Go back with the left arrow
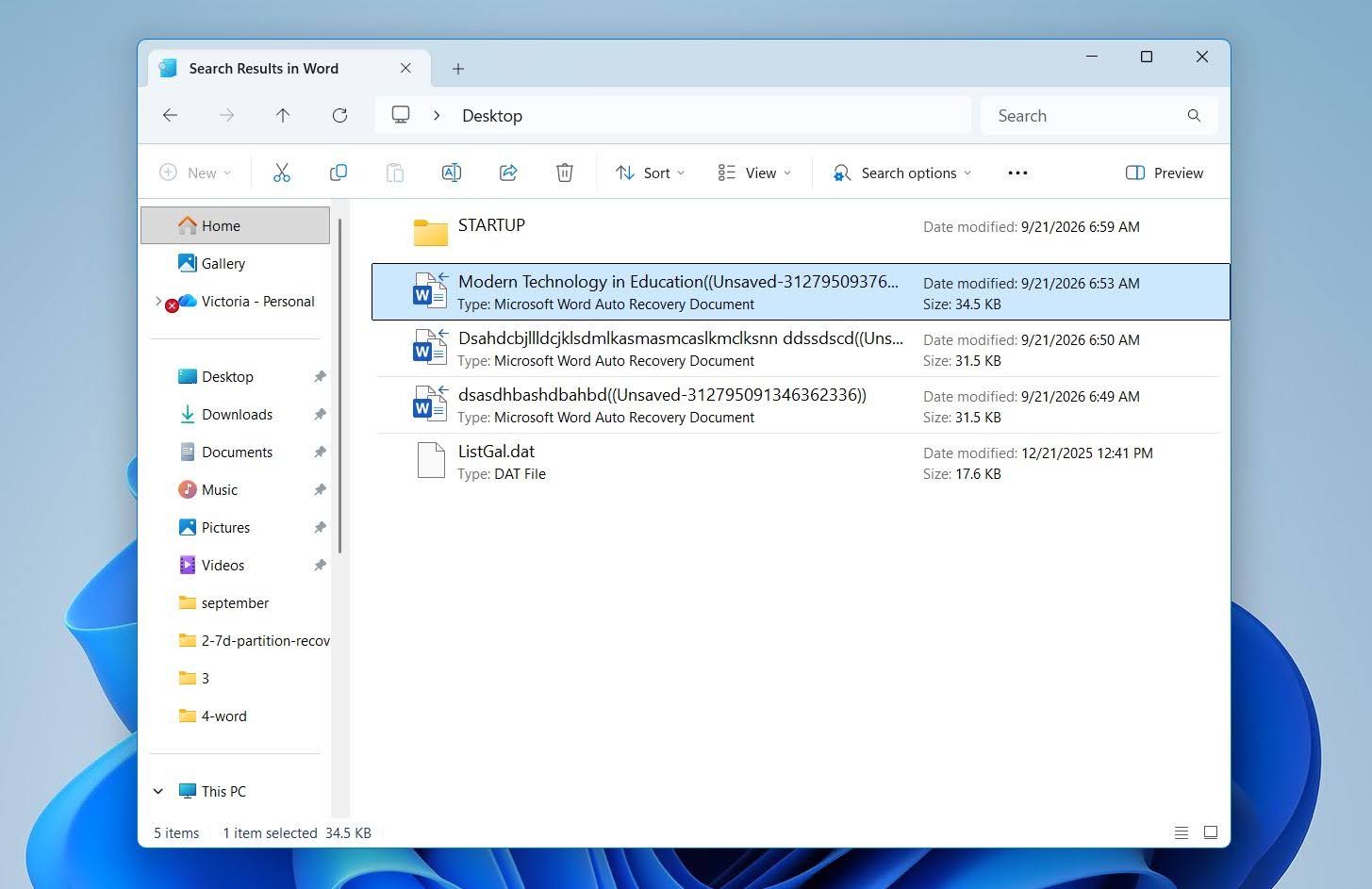 tap(171, 115)
